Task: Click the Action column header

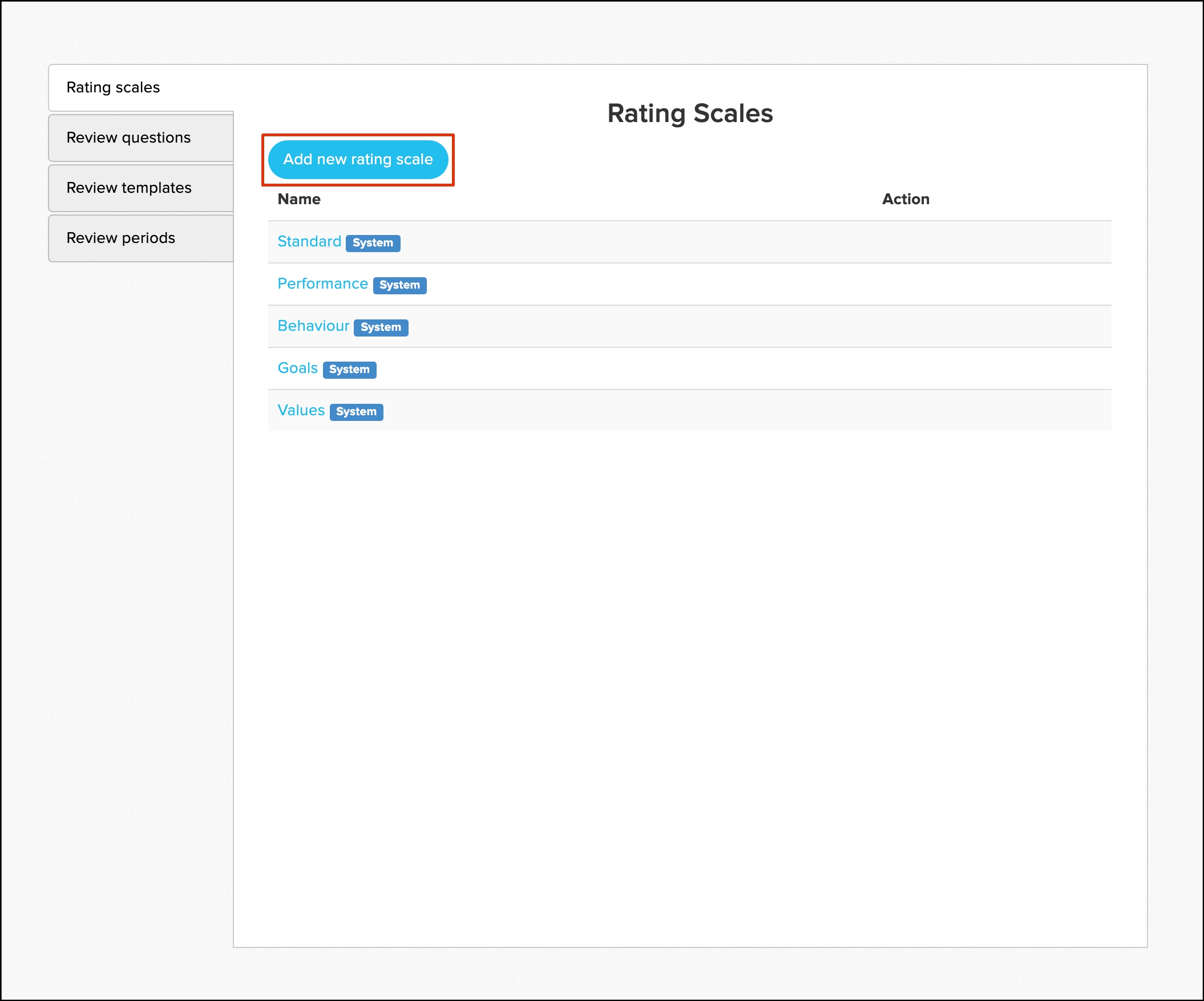Action: tap(906, 200)
